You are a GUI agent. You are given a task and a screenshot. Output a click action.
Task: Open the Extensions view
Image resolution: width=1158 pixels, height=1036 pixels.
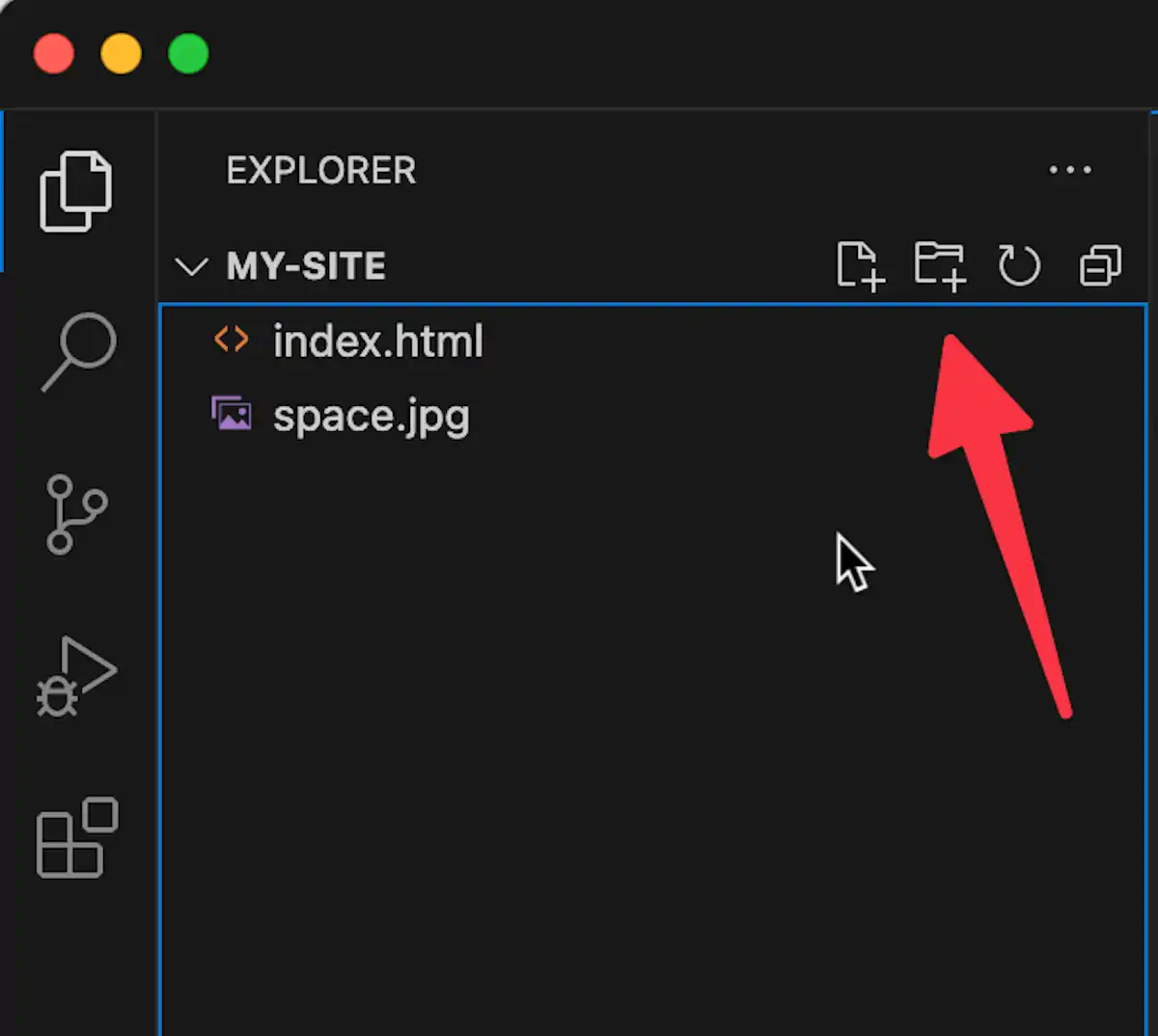pos(77,837)
